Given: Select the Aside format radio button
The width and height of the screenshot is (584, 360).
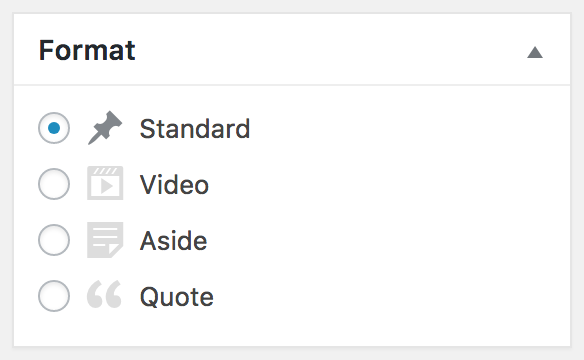Looking at the screenshot, I should click(54, 240).
